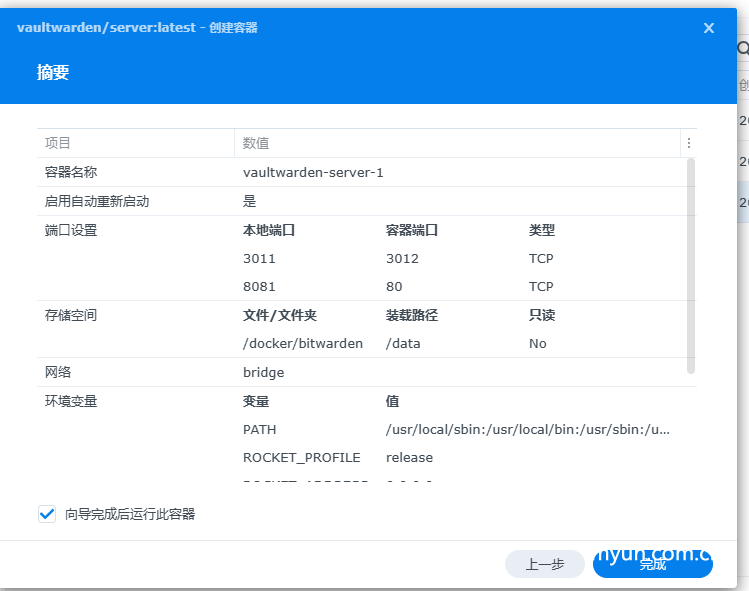Open the column options three-dot menu
Image resolution: width=749 pixels, height=591 pixels.
point(688,144)
